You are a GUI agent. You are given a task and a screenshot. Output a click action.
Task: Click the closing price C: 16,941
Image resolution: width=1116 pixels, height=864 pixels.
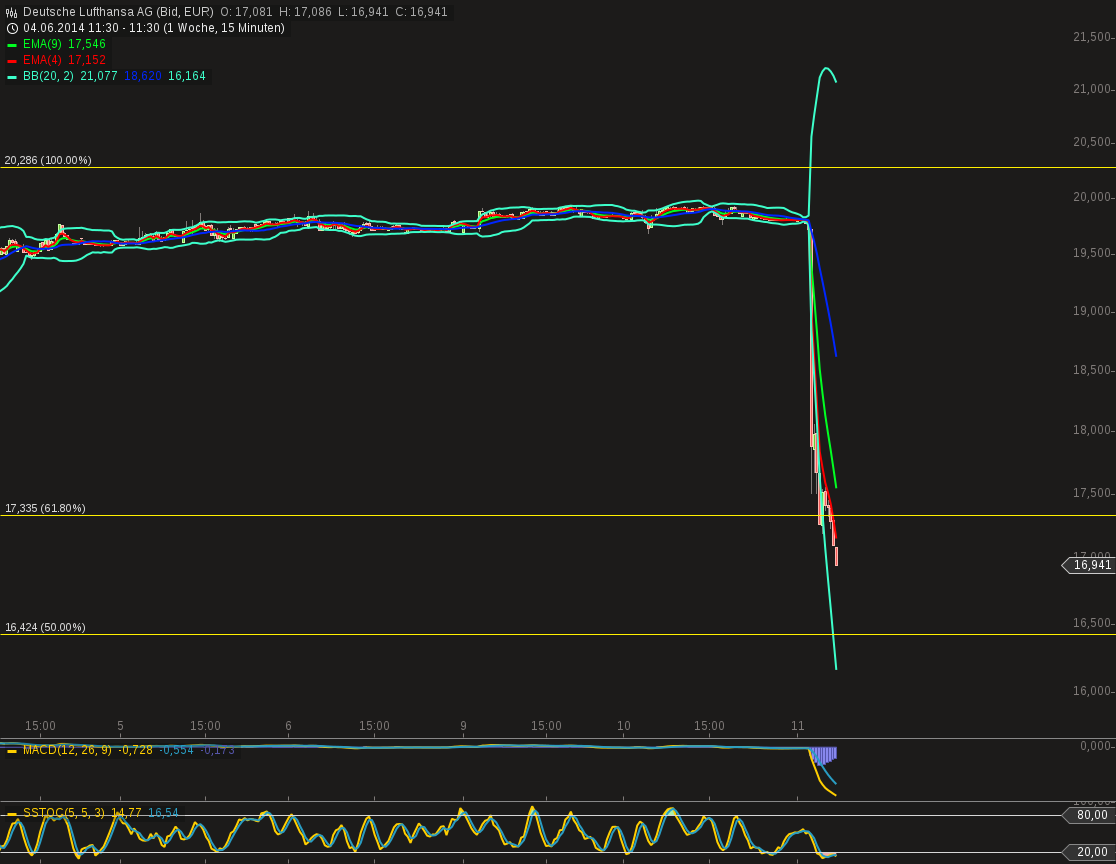coord(421,12)
